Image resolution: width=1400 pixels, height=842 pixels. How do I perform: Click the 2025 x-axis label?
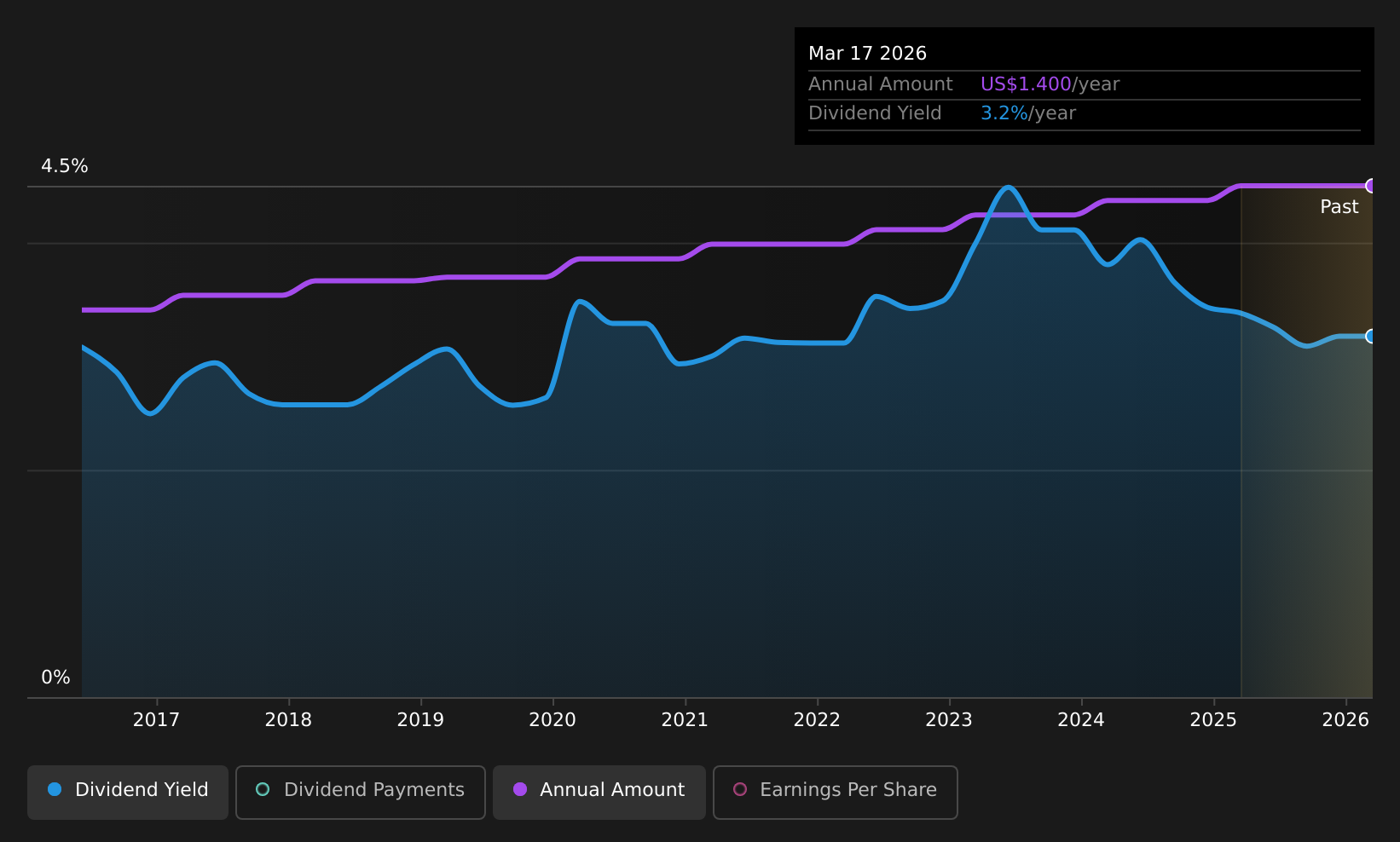click(1213, 720)
